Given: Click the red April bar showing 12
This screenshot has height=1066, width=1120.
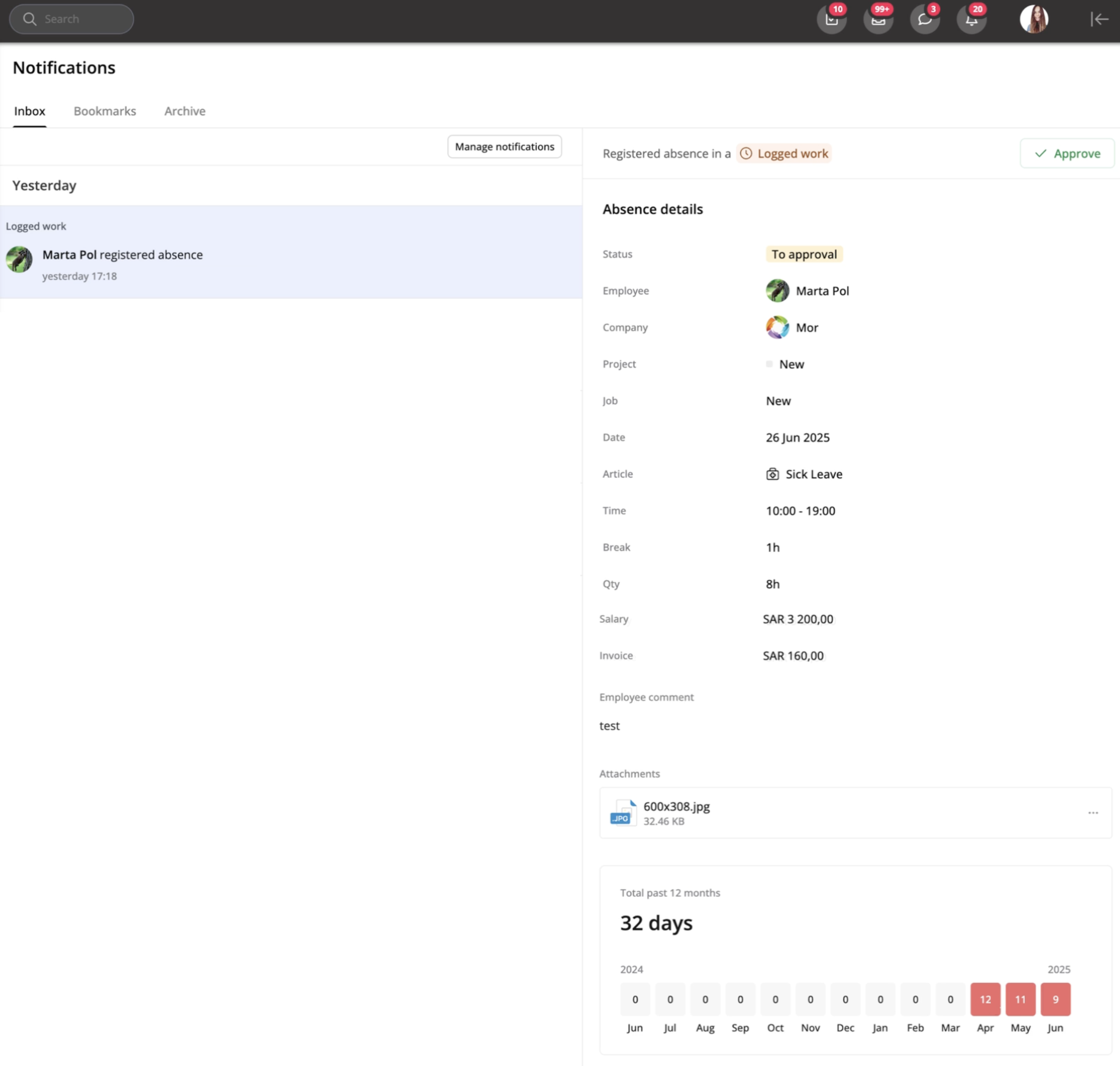Looking at the screenshot, I should click(x=985, y=999).
